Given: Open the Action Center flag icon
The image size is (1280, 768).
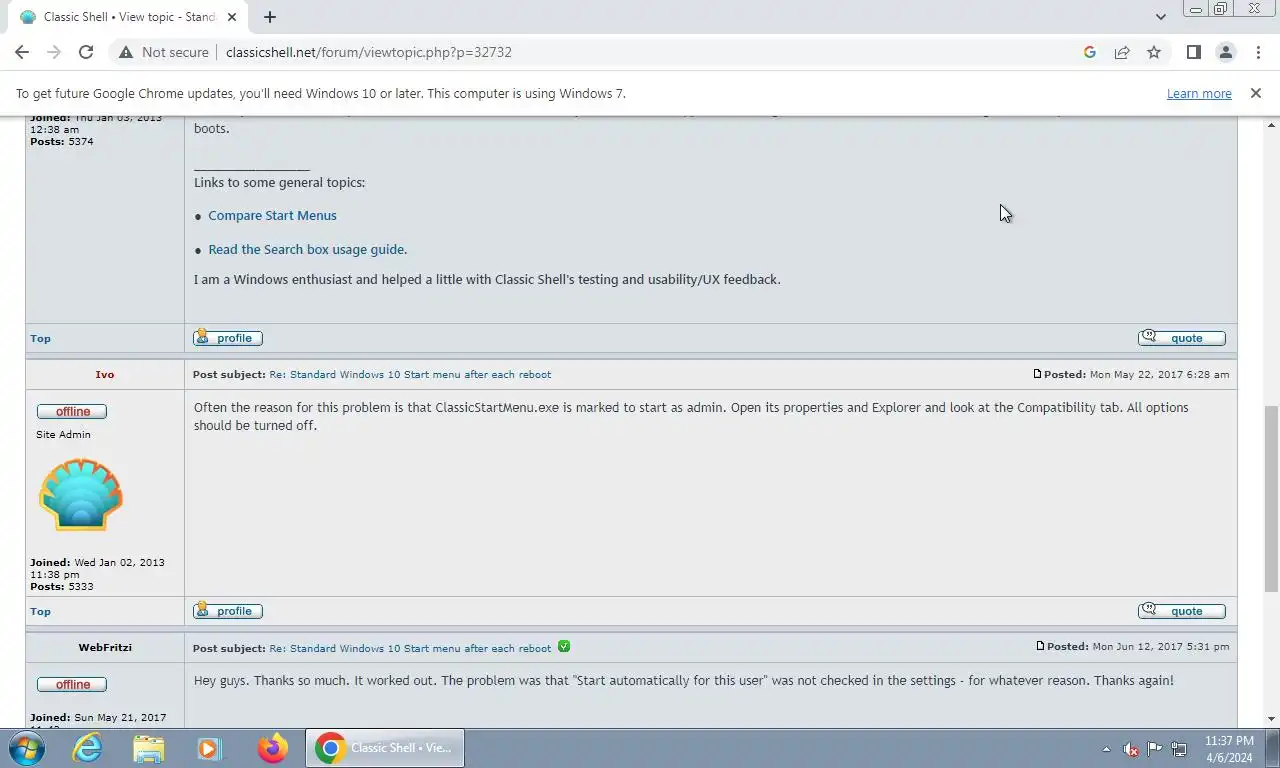Looking at the screenshot, I should click(1154, 749).
